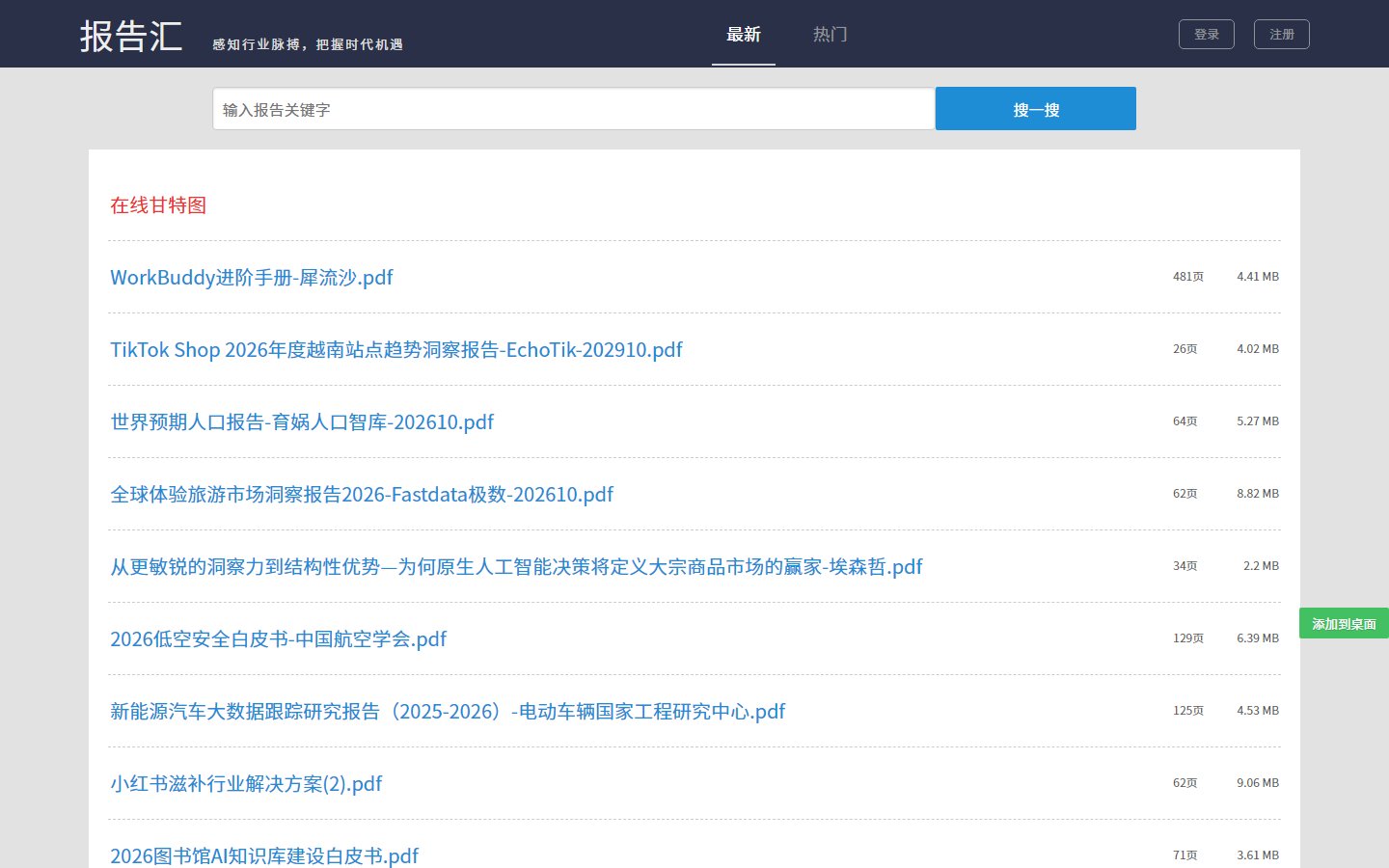Click the 5.27 MB file size
The width and height of the screenshot is (1389, 868).
coord(1258,421)
